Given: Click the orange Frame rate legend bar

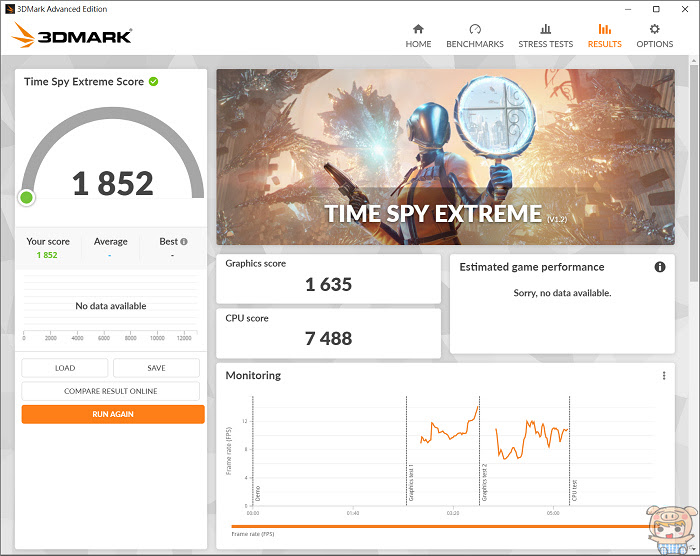Looking at the screenshot, I should pos(442,527).
